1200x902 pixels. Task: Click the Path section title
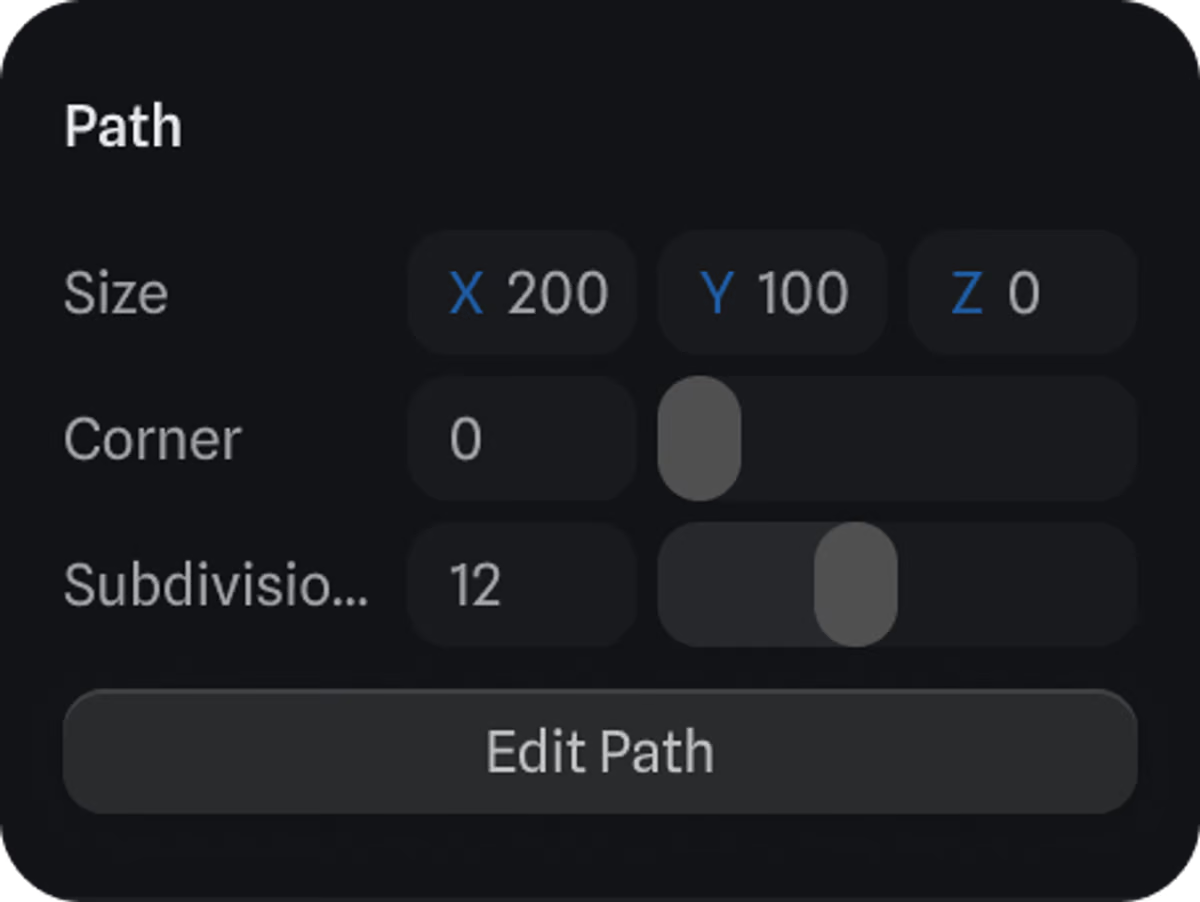[x=123, y=127]
